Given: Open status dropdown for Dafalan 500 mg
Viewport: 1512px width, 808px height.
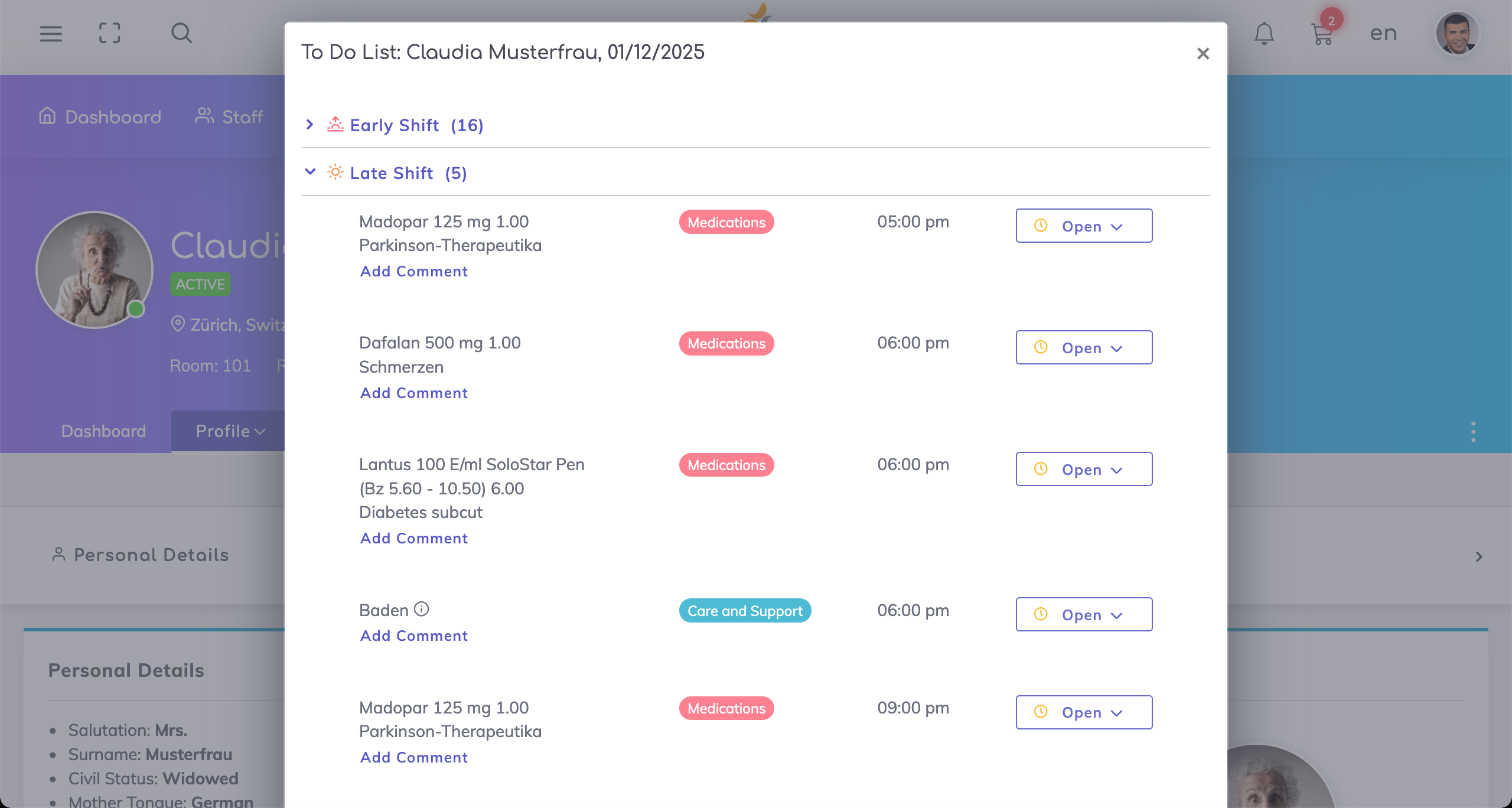Looking at the screenshot, I should [1083, 348].
